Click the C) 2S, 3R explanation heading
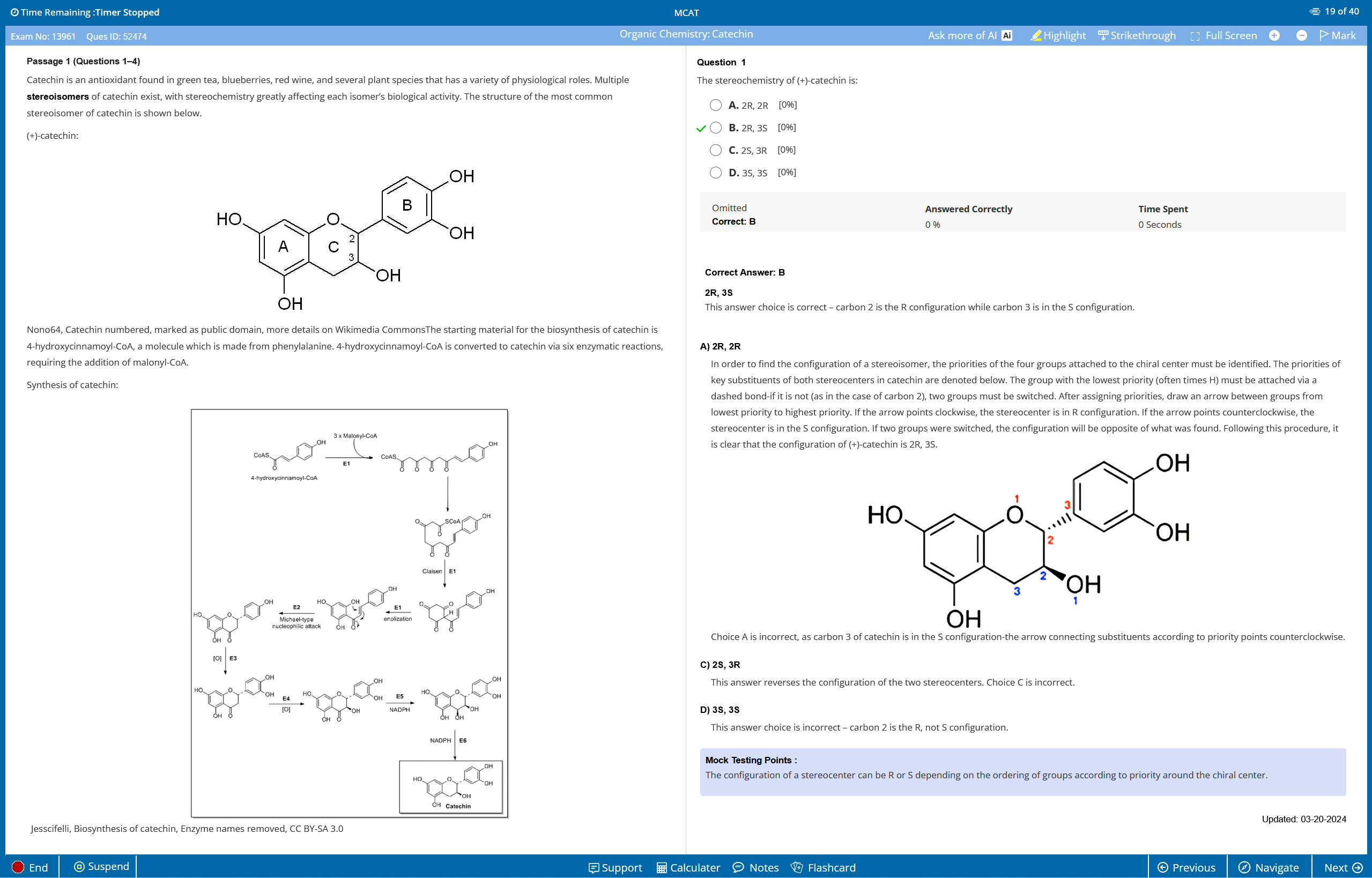Viewport: 1372px width, 878px height. tap(720, 665)
